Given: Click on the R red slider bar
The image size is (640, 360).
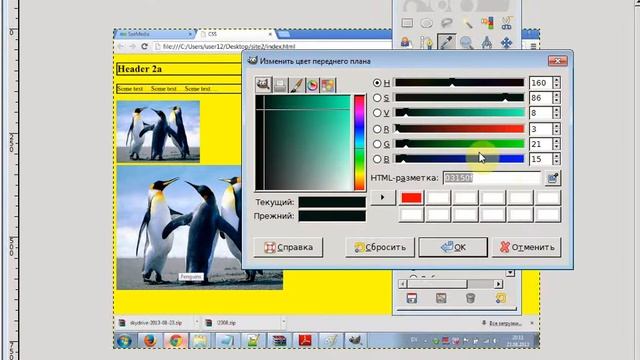Looking at the screenshot, I should [x=460, y=129].
